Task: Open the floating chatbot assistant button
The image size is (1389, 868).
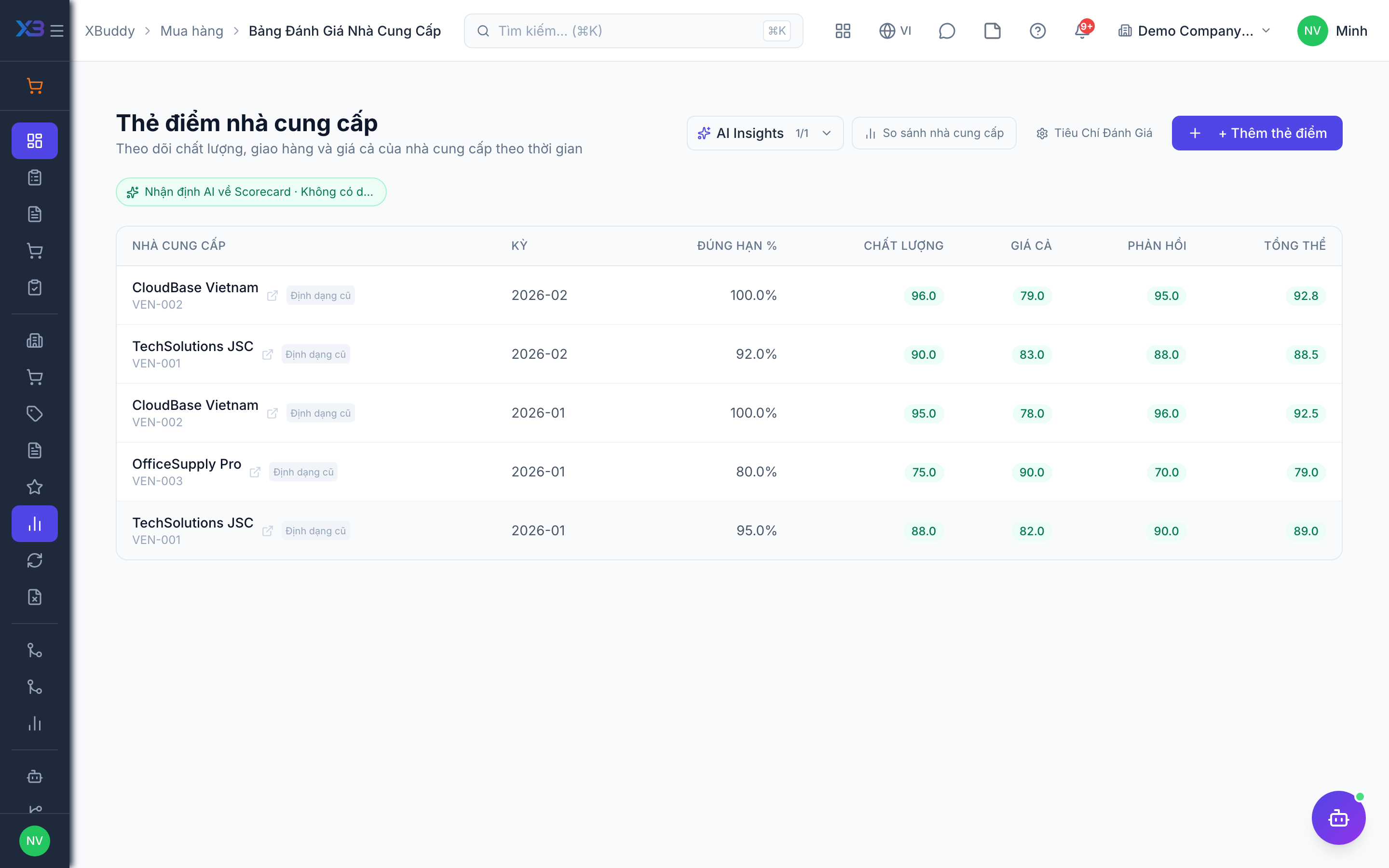Action: tap(1338, 817)
